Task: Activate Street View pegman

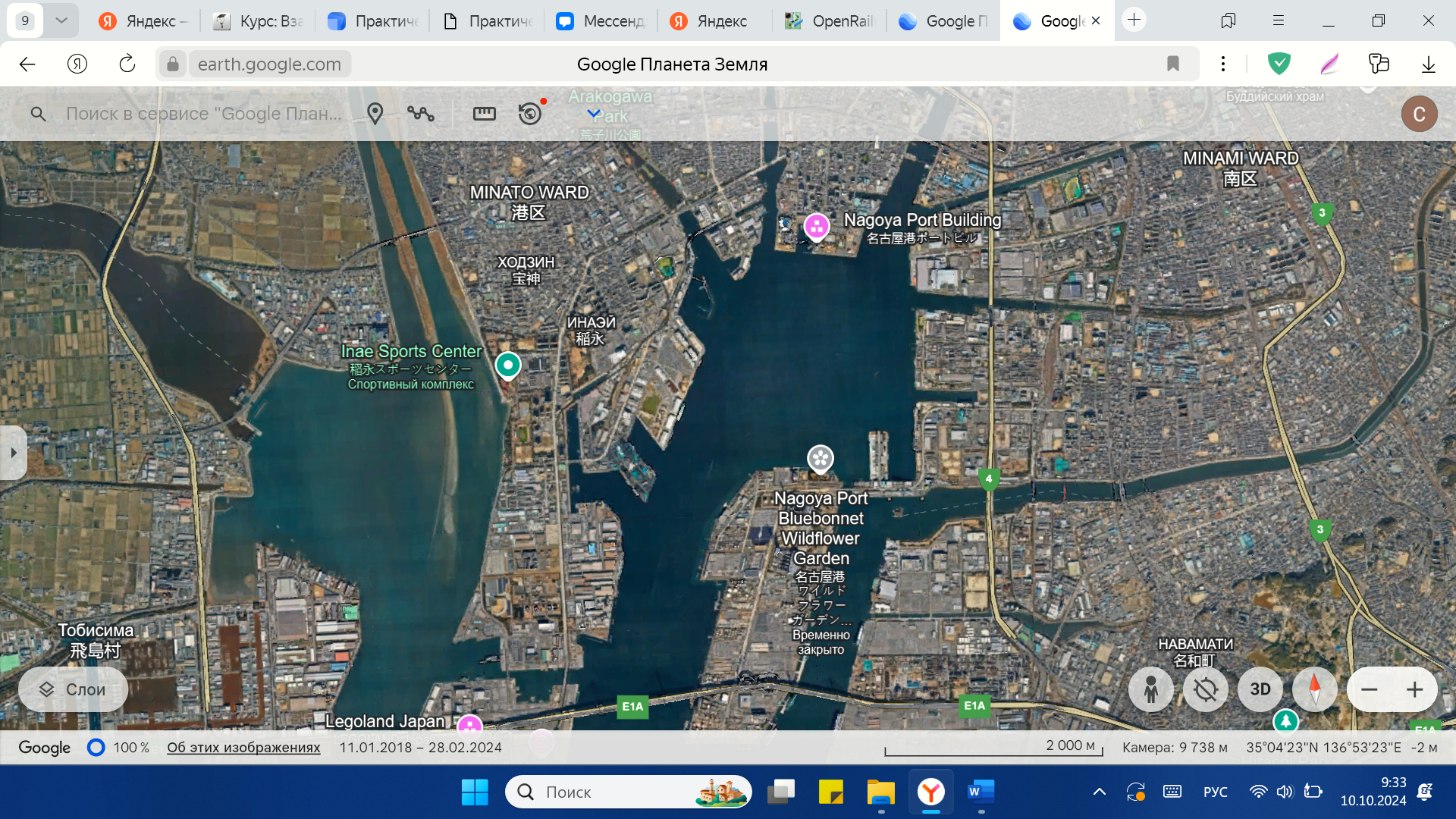Action: coord(1150,689)
